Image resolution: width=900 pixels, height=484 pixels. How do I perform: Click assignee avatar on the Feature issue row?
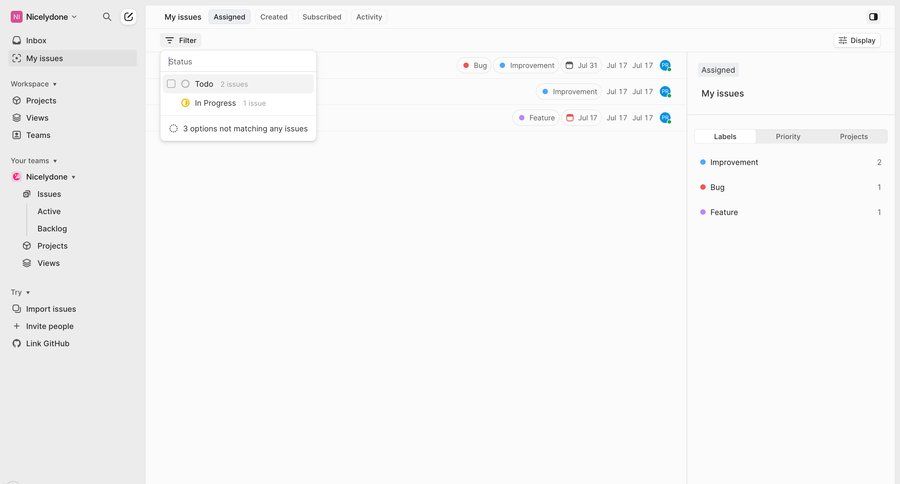tap(665, 118)
